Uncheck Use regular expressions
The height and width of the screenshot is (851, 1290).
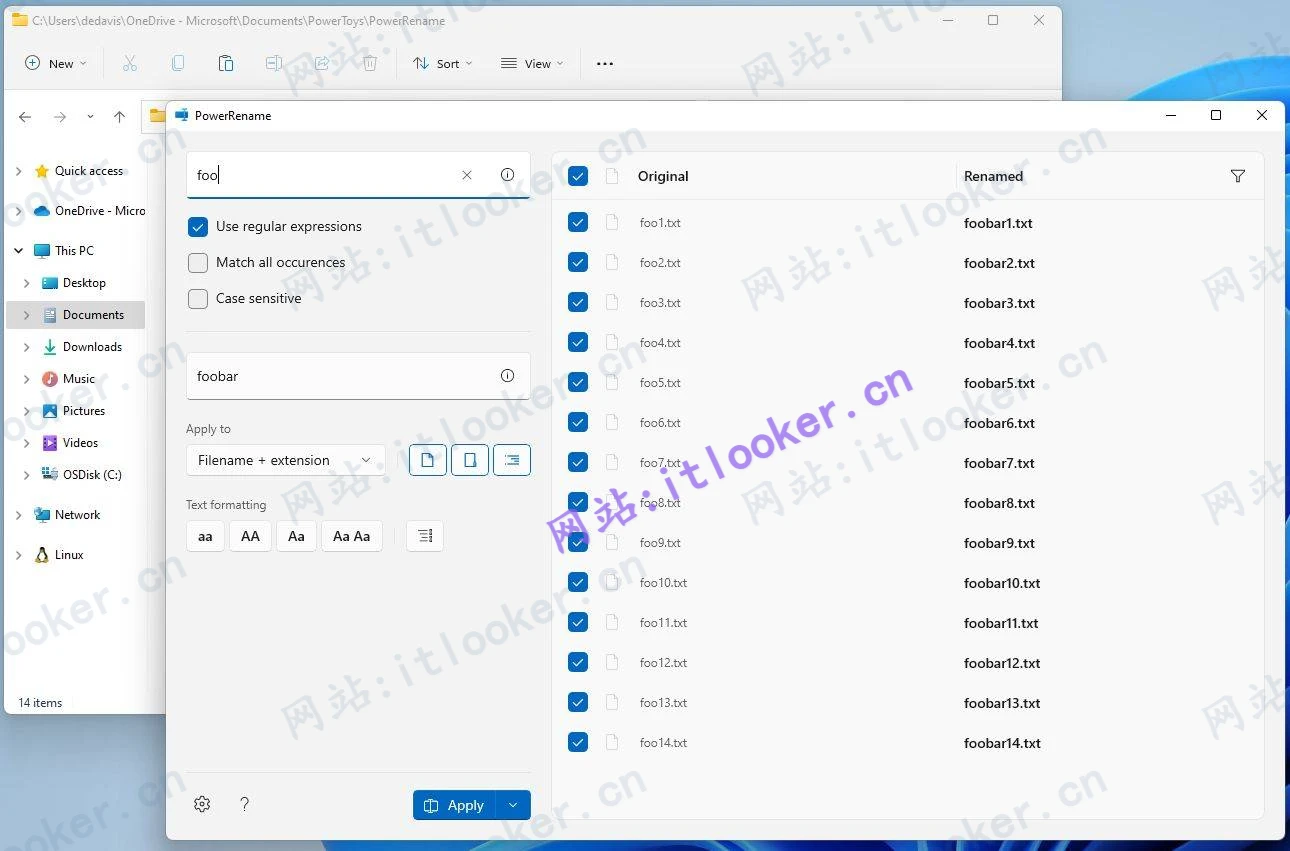198,227
